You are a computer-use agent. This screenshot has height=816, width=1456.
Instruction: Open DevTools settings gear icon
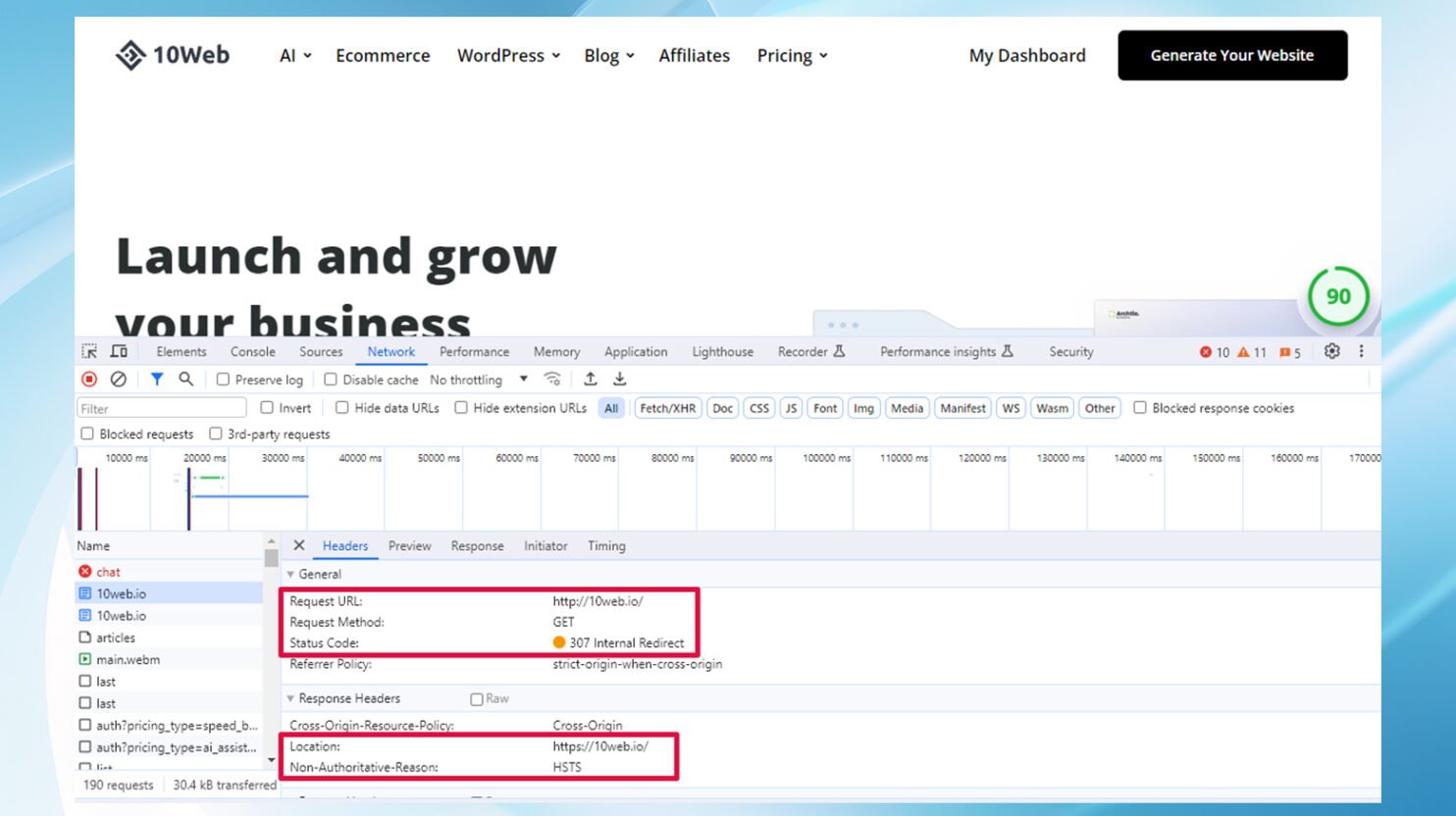click(1331, 351)
